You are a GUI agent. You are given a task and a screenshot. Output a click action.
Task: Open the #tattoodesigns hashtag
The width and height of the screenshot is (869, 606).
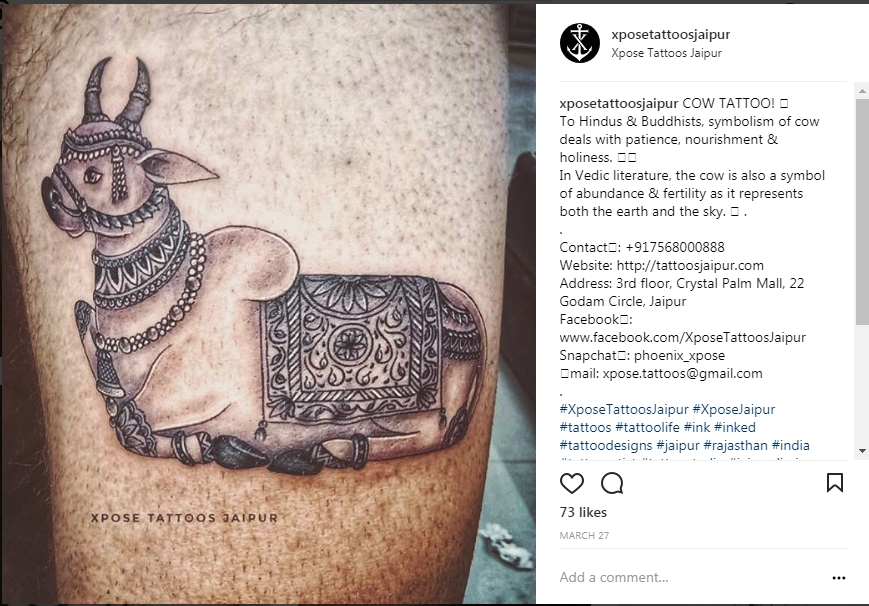pyautogui.click(x=606, y=445)
